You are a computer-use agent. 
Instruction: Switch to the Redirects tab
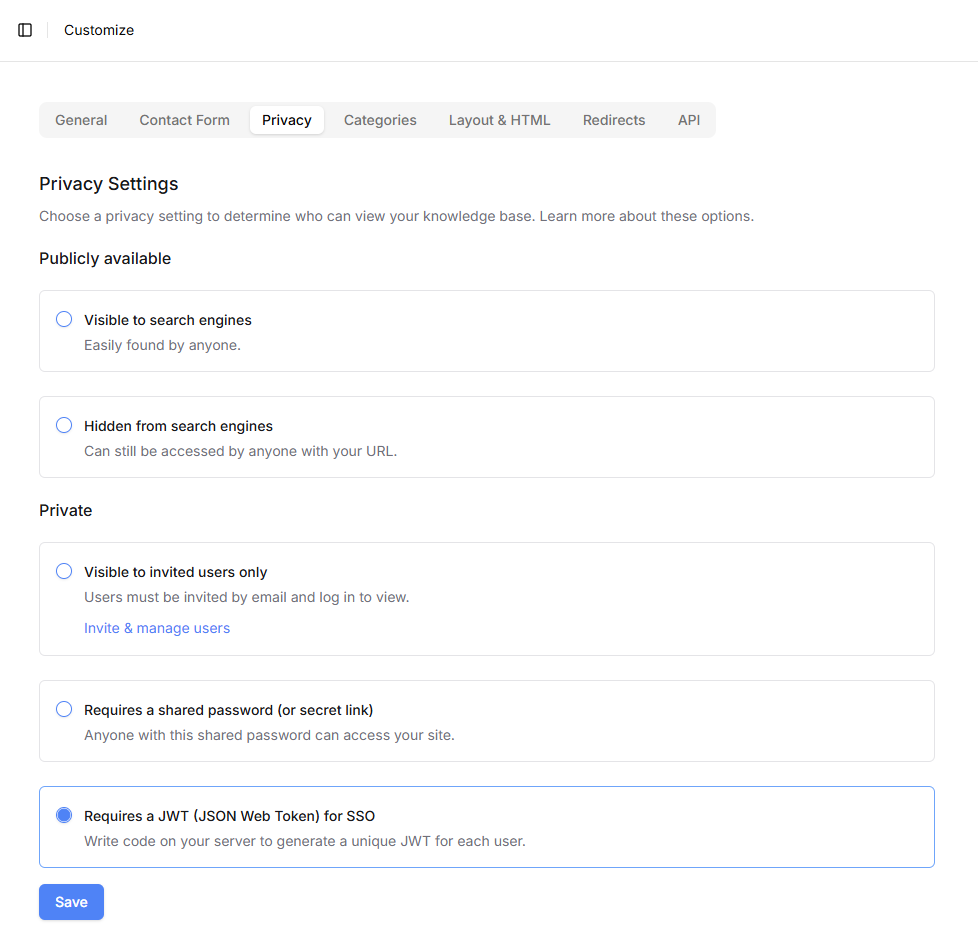(614, 120)
